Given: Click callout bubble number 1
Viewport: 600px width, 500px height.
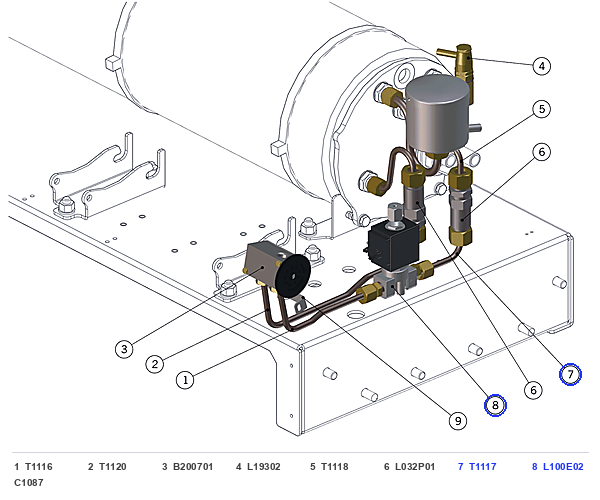Looking at the screenshot, I should 185,380.
